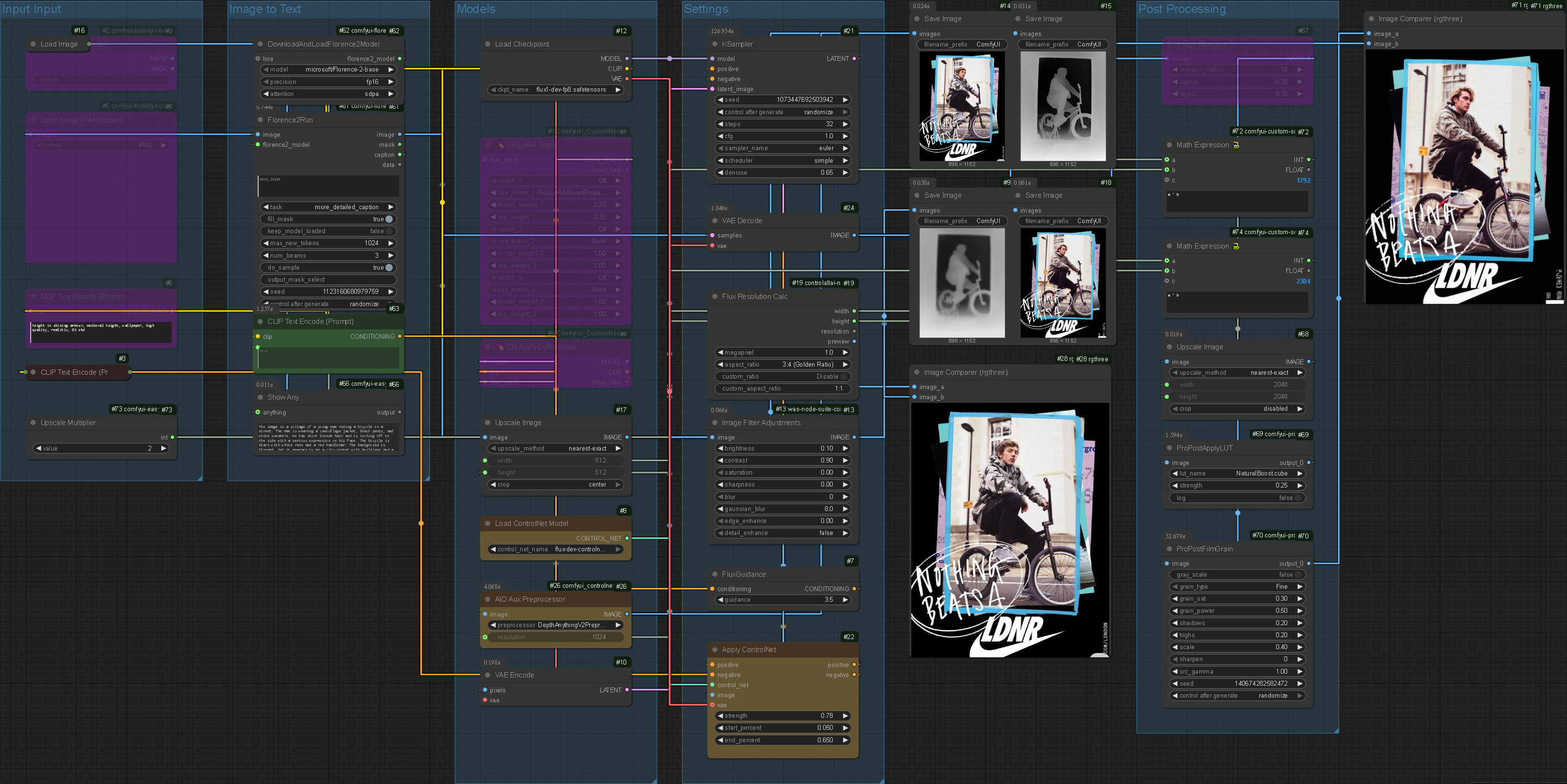Collapse the Show Any node dot
Image resolution: width=1567 pixels, height=784 pixels.
260,397
